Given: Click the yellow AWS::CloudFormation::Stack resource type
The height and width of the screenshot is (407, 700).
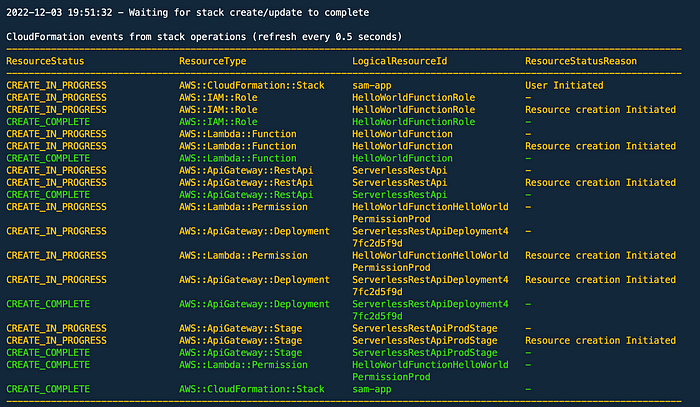Looking at the screenshot, I should (252, 85).
